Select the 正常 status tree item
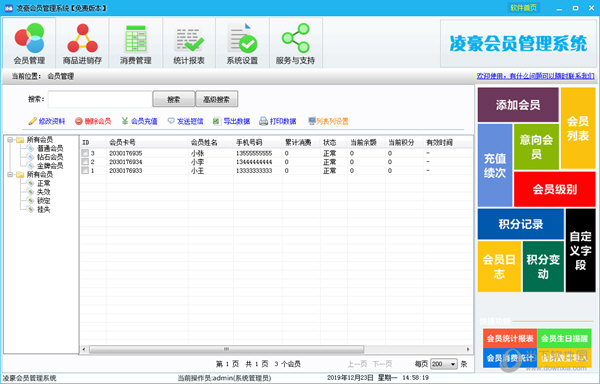The image size is (600, 384). click(x=44, y=184)
